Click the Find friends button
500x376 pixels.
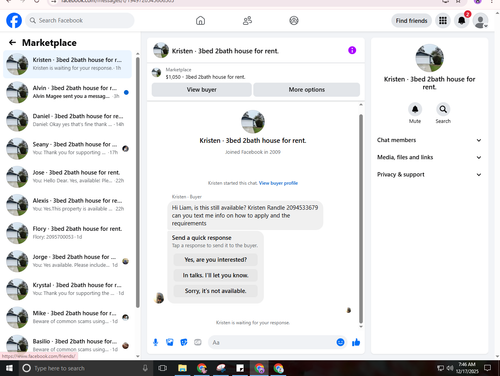pos(411,21)
